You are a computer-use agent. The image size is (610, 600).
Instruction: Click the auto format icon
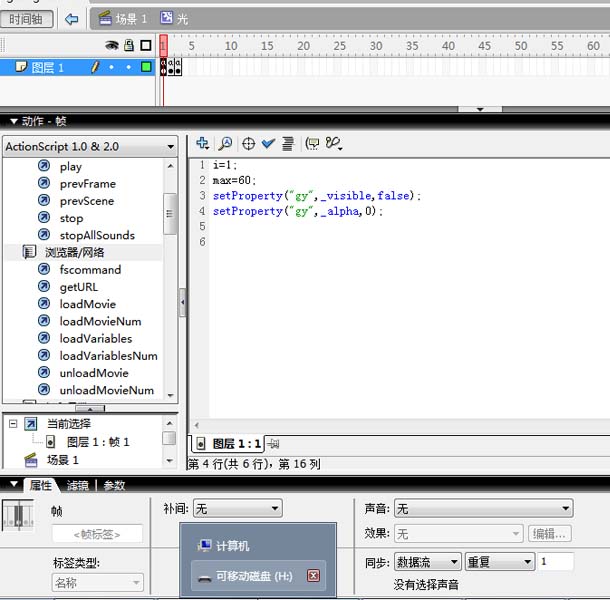point(288,144)
